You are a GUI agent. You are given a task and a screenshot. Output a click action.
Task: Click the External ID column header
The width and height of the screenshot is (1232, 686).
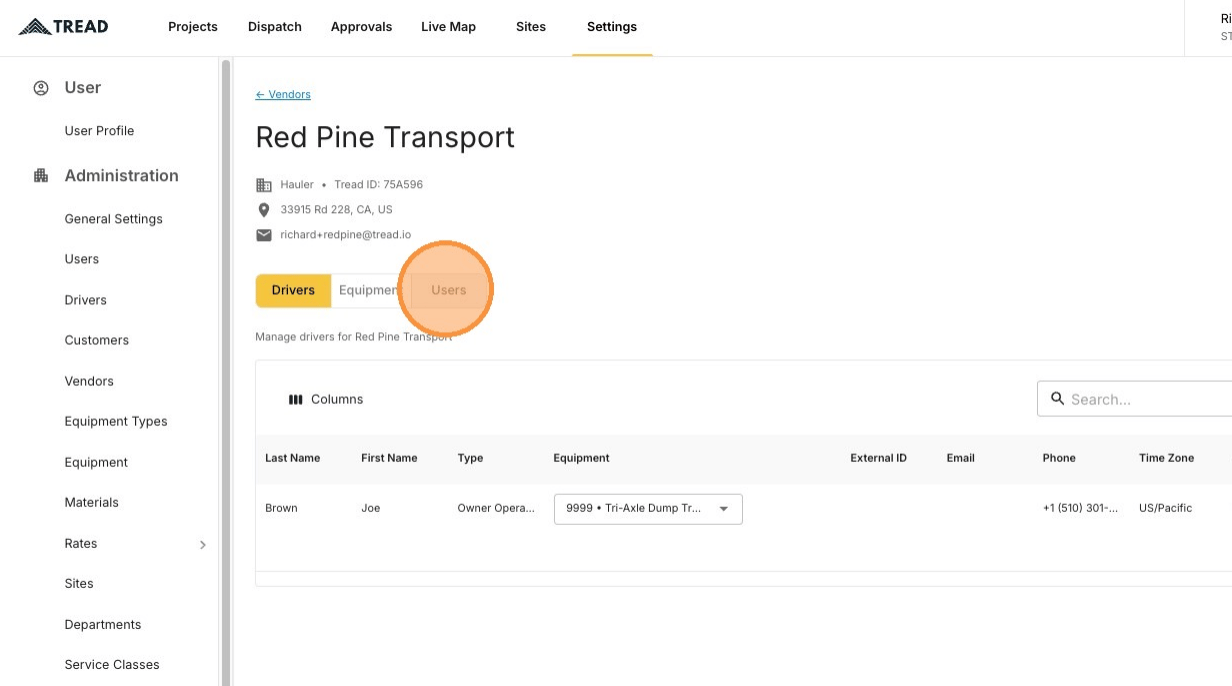pyautogui.click(x=879, y=458)
